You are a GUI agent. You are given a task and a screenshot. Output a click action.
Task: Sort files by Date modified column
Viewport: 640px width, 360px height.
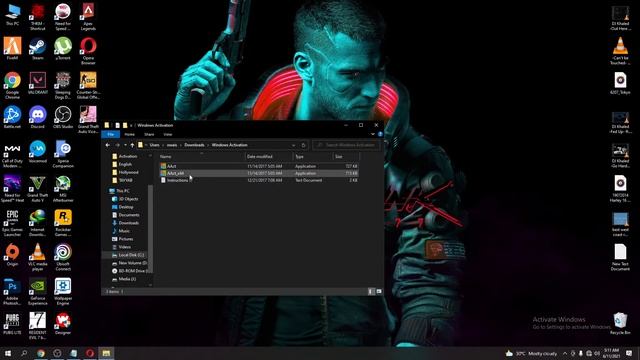tap(269, 157)
